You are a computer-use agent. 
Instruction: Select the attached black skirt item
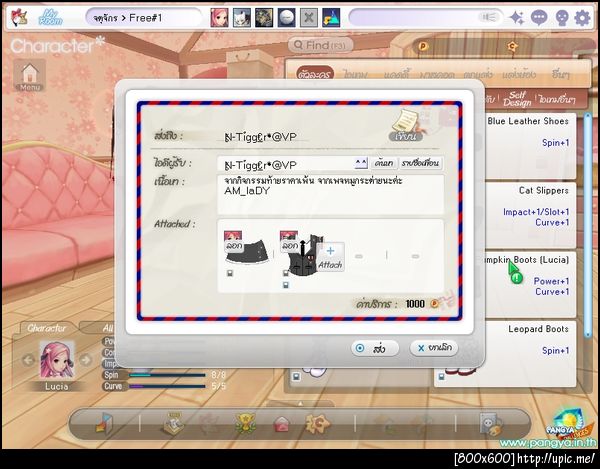coord(247,252)
